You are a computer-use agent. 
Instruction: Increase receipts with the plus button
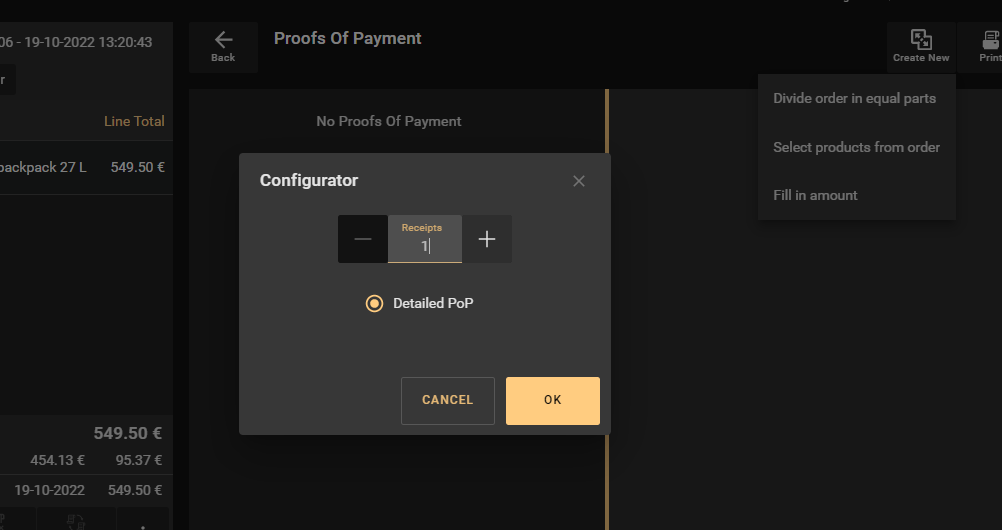tap(487, 239)
